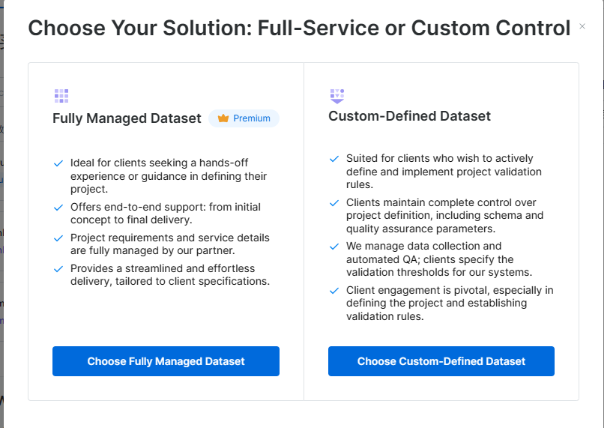Click checkmark beside 'Client engagement is pivotal'
Screen dimensions: 604x428
click(334, 290)
